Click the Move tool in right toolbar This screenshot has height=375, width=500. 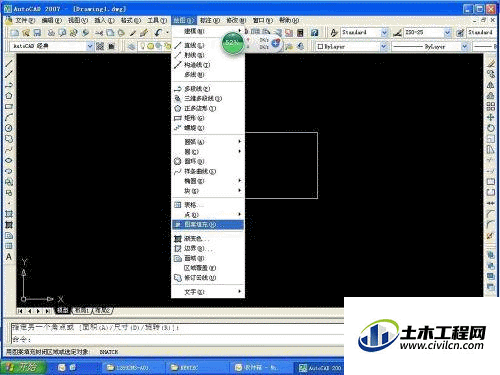tap(491, 117)
